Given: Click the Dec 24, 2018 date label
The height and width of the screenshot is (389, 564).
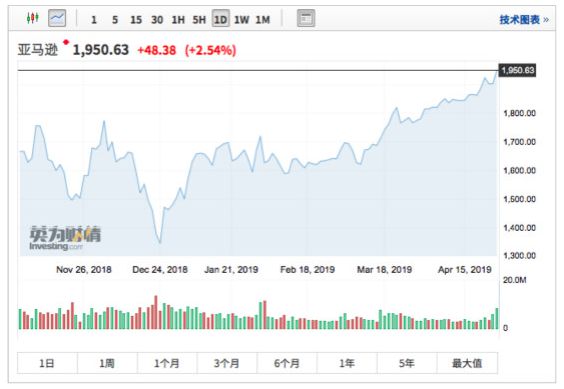Looking at the screenshot, I should (x=160, y=270).
